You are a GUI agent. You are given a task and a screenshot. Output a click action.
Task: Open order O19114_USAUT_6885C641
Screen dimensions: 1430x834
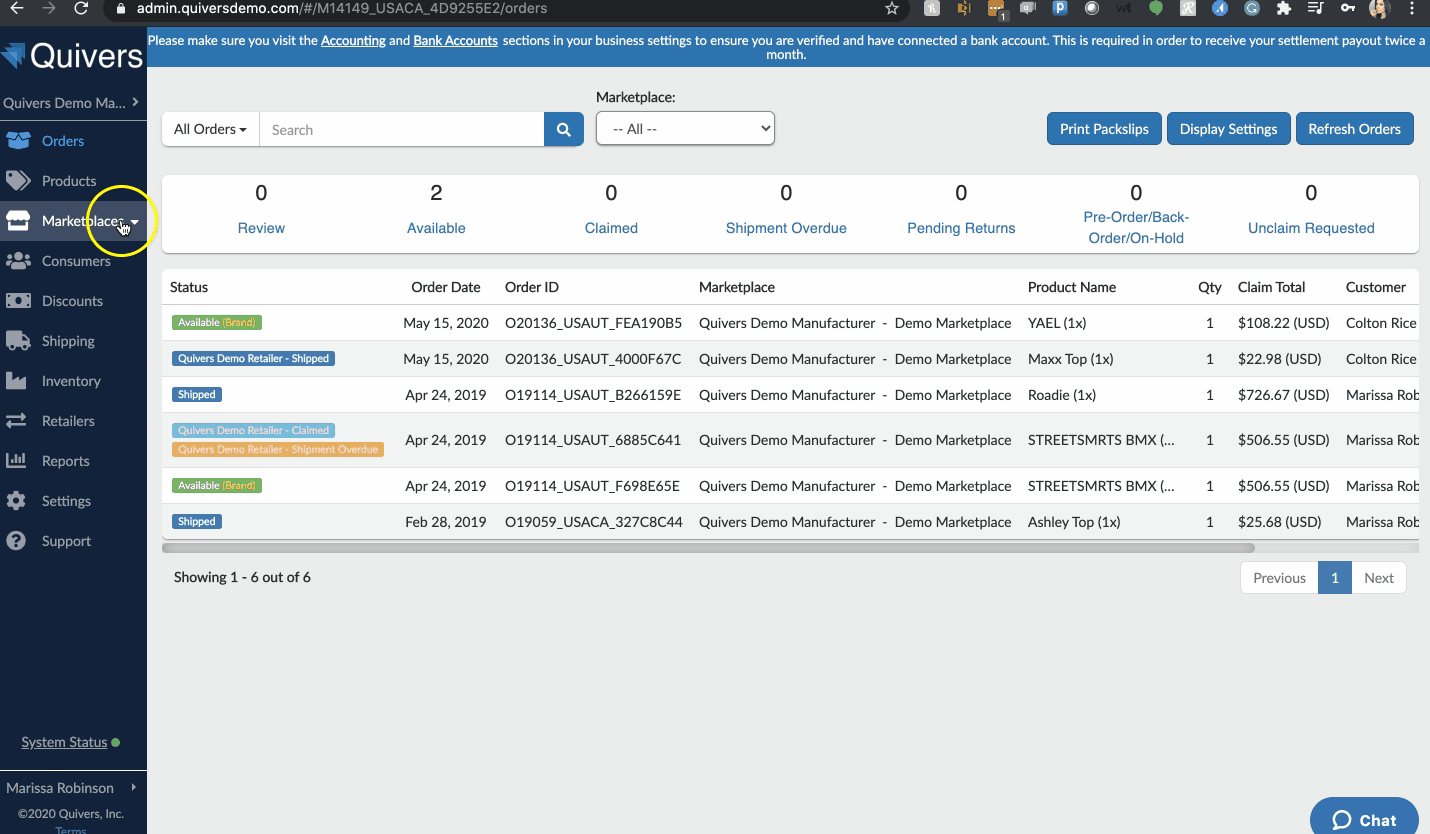click(593, 440)
